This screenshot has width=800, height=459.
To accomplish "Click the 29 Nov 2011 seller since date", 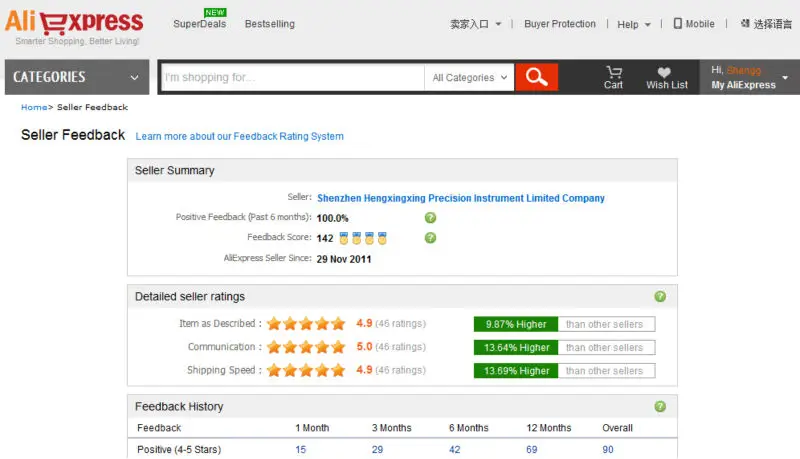I will tap(344, 259).
